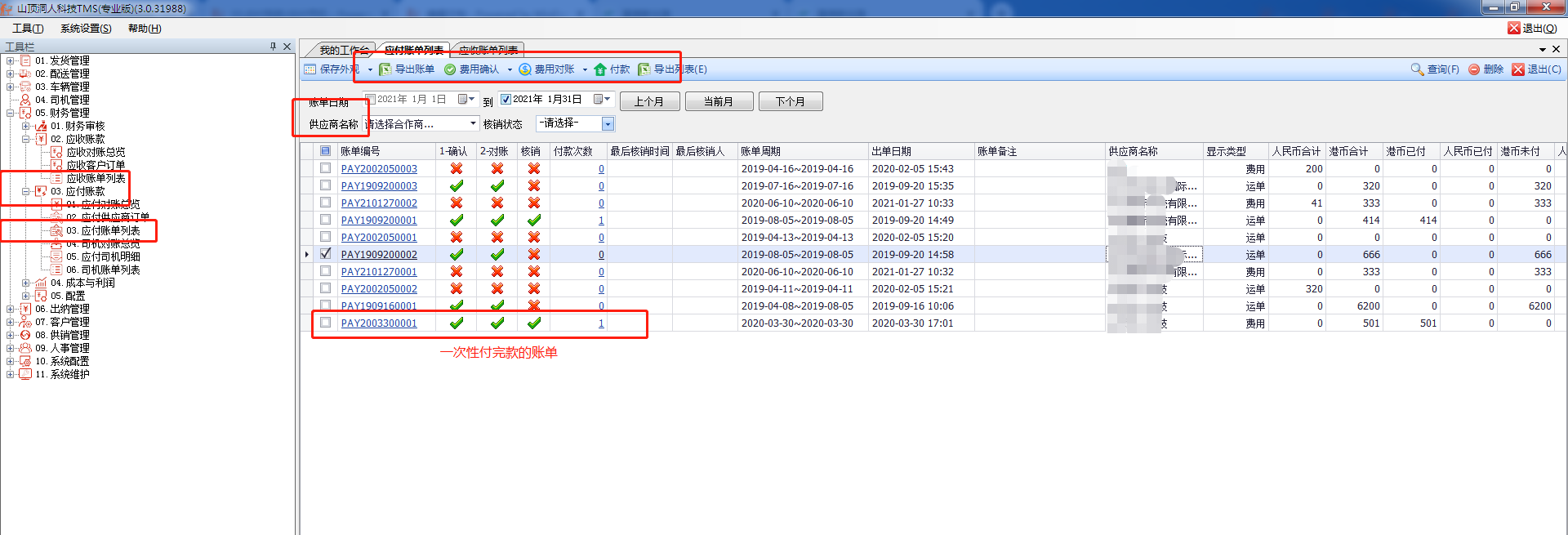The height and width of the screenshot is (535, 1568).
Task: Click the 费用确认 green check icon
Action: tap(450, 69)
